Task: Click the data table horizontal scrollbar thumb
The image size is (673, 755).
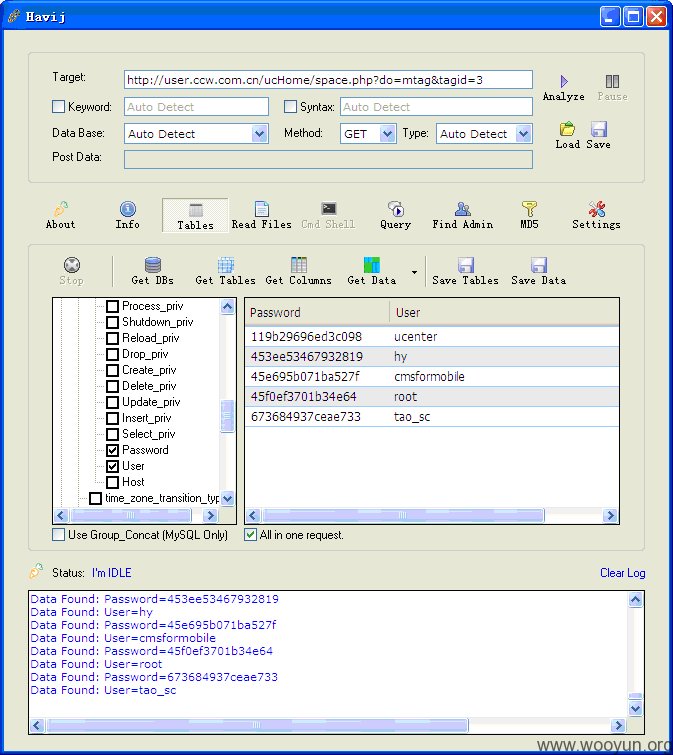Action: pyautogui.click(x=403, y=516)
